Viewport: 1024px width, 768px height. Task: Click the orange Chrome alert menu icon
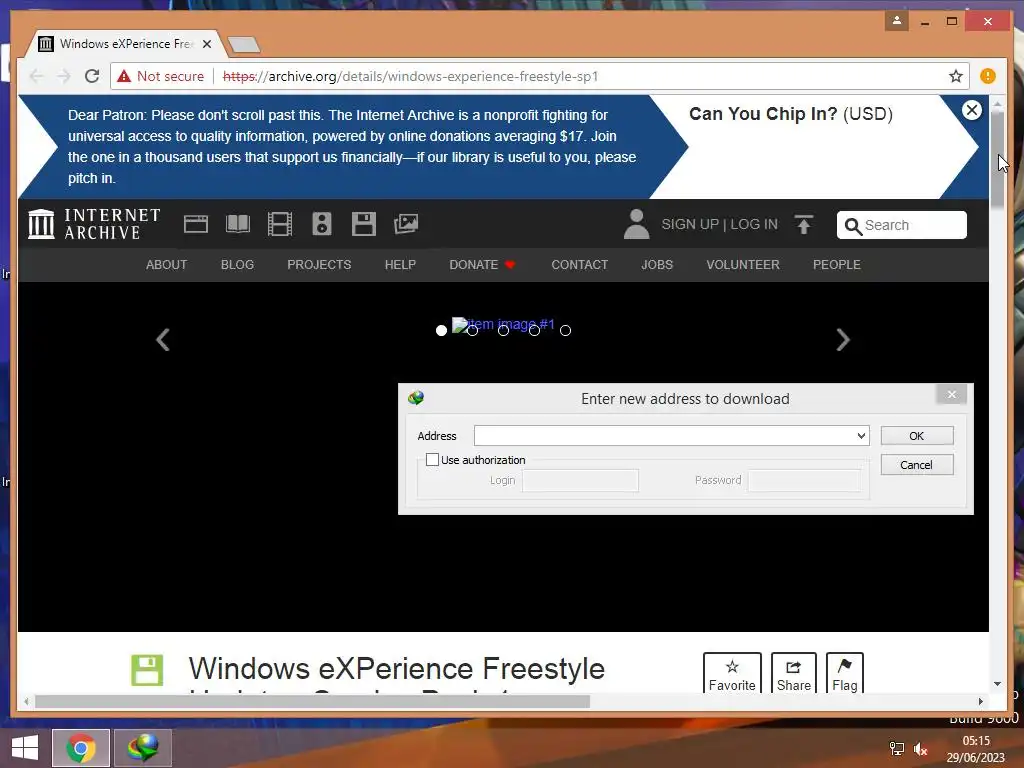[987, 76]
